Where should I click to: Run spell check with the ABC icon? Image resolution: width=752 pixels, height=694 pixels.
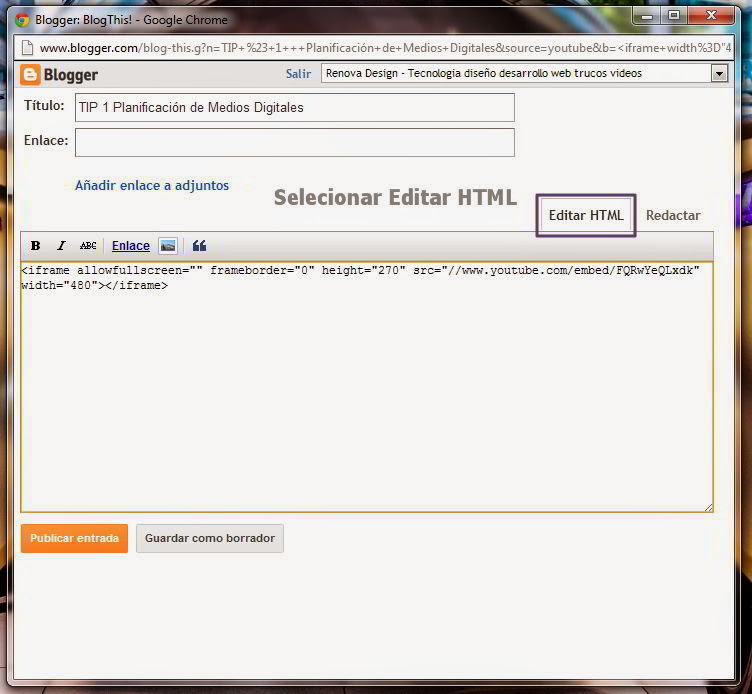click(88, 246)
